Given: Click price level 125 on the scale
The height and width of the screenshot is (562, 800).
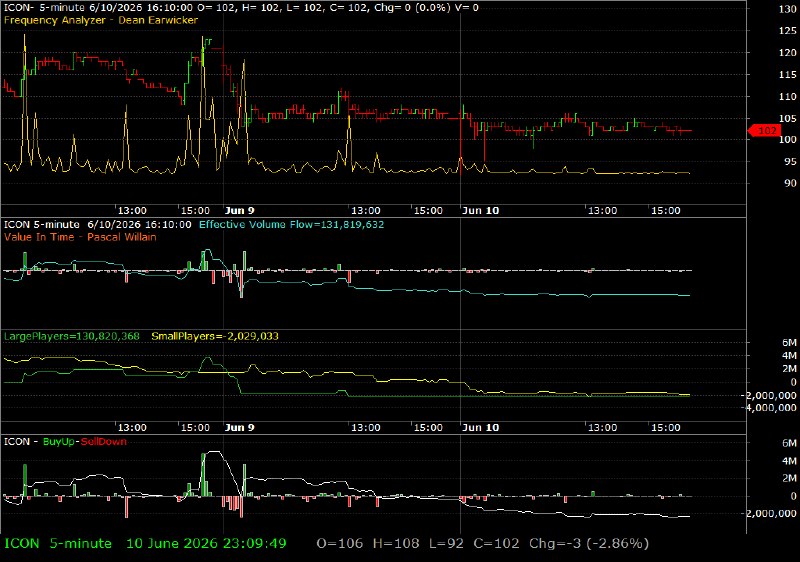Looking at the screenshot, I should [x=788, y=31].
